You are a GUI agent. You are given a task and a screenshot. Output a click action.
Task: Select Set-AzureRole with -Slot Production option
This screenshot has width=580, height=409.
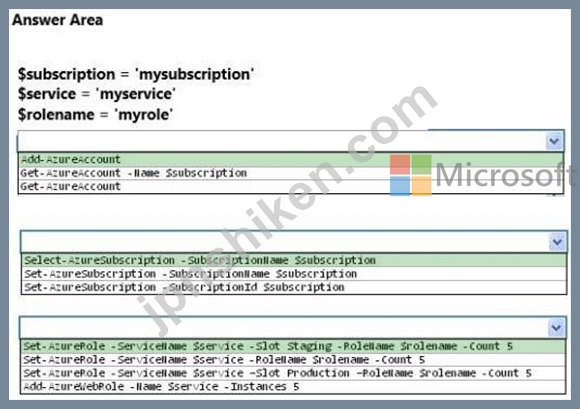(x=293, y=373)
